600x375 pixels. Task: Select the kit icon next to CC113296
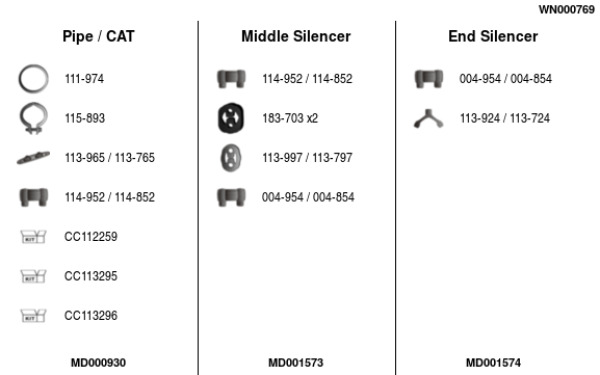pos(33,316)
